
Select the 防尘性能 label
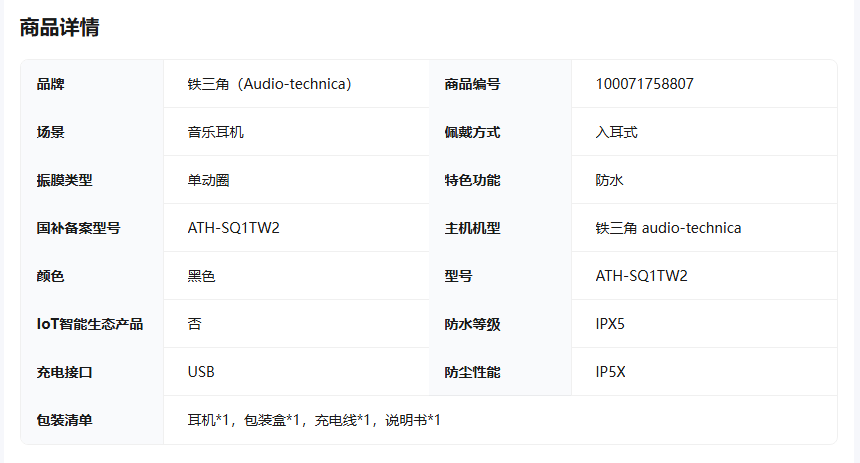[x=472, y=372]
